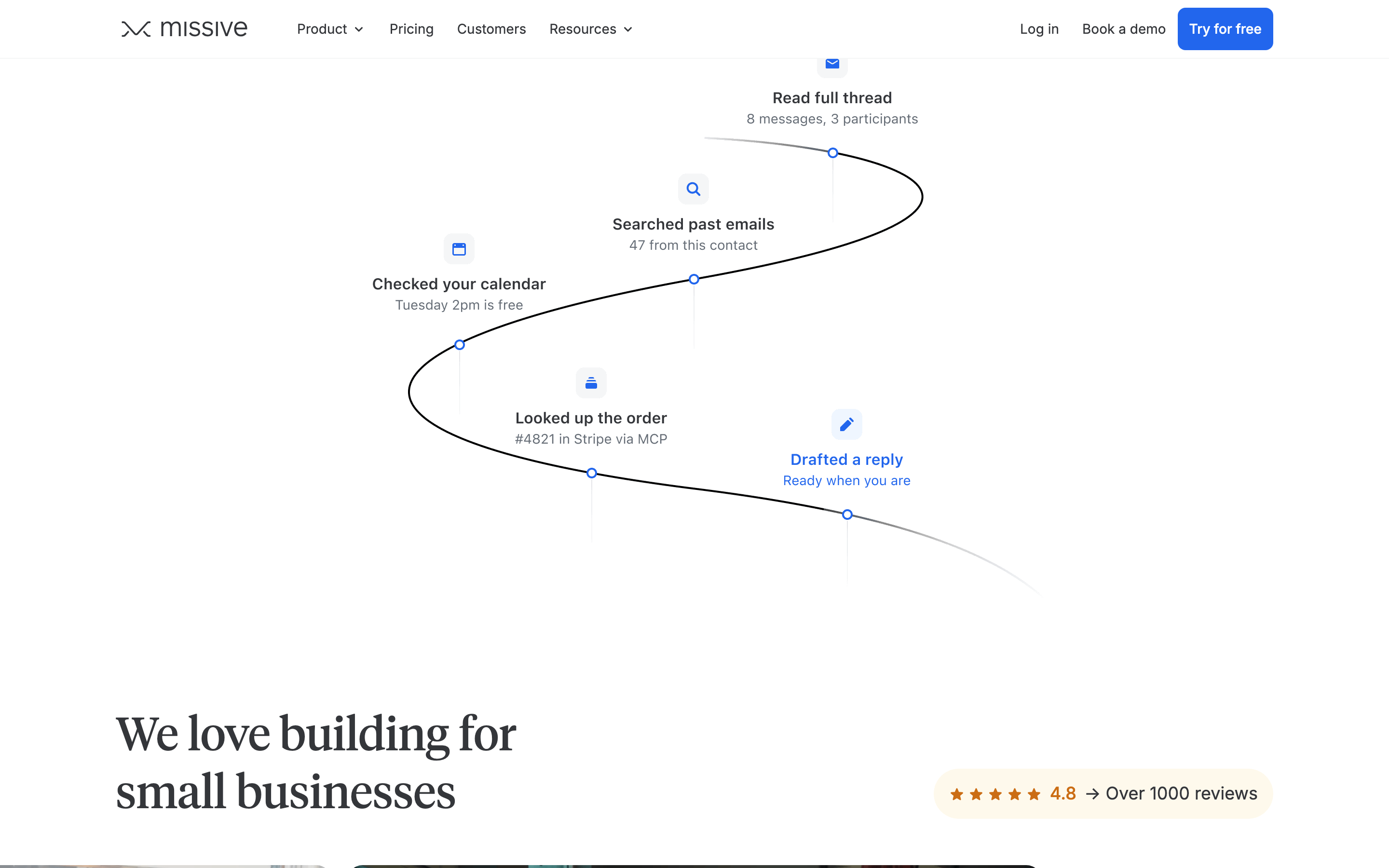Viewport: 1389px width, 868px height.
Task: Click the magnifying glass search icon
Action: coord(694,189)
